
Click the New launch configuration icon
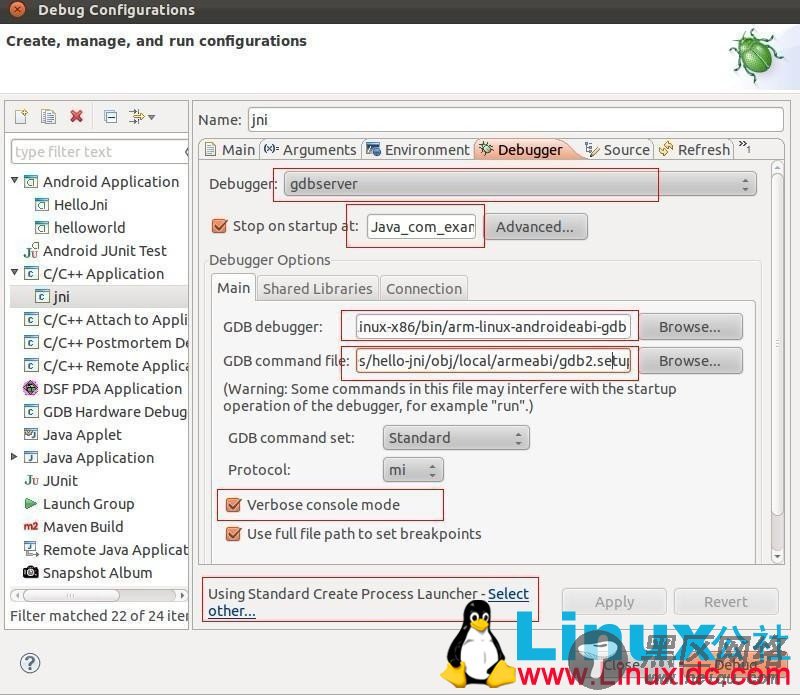pyautogui.click(x=21, y=117)
